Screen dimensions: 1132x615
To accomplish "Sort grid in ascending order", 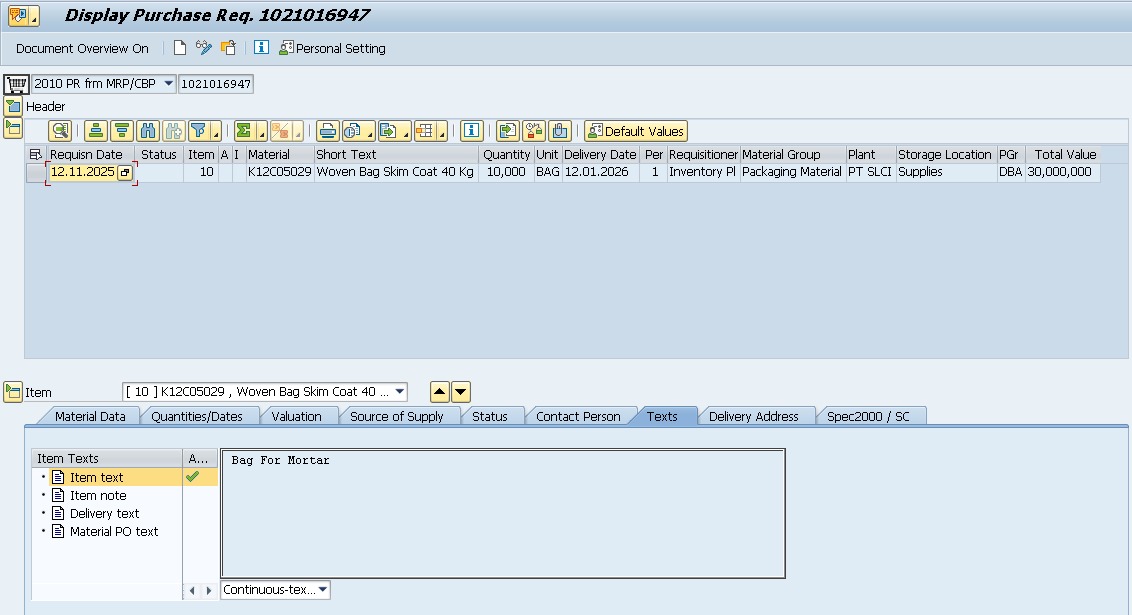I will [96, 131].
